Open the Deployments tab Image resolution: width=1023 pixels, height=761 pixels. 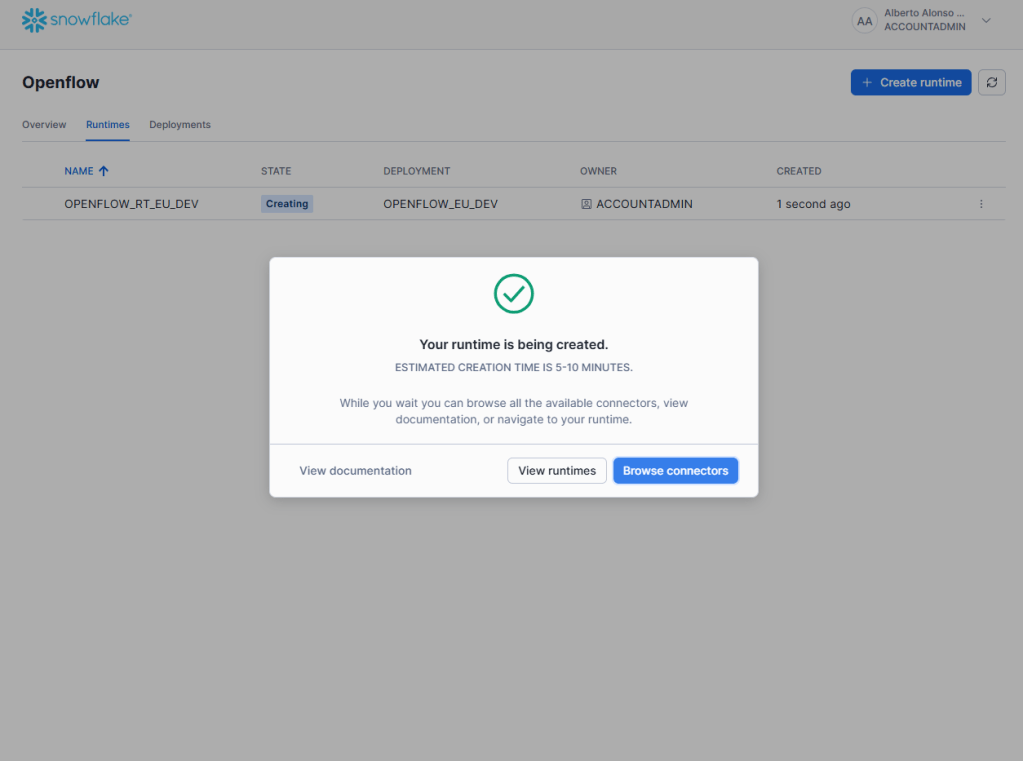pos(180,125)
